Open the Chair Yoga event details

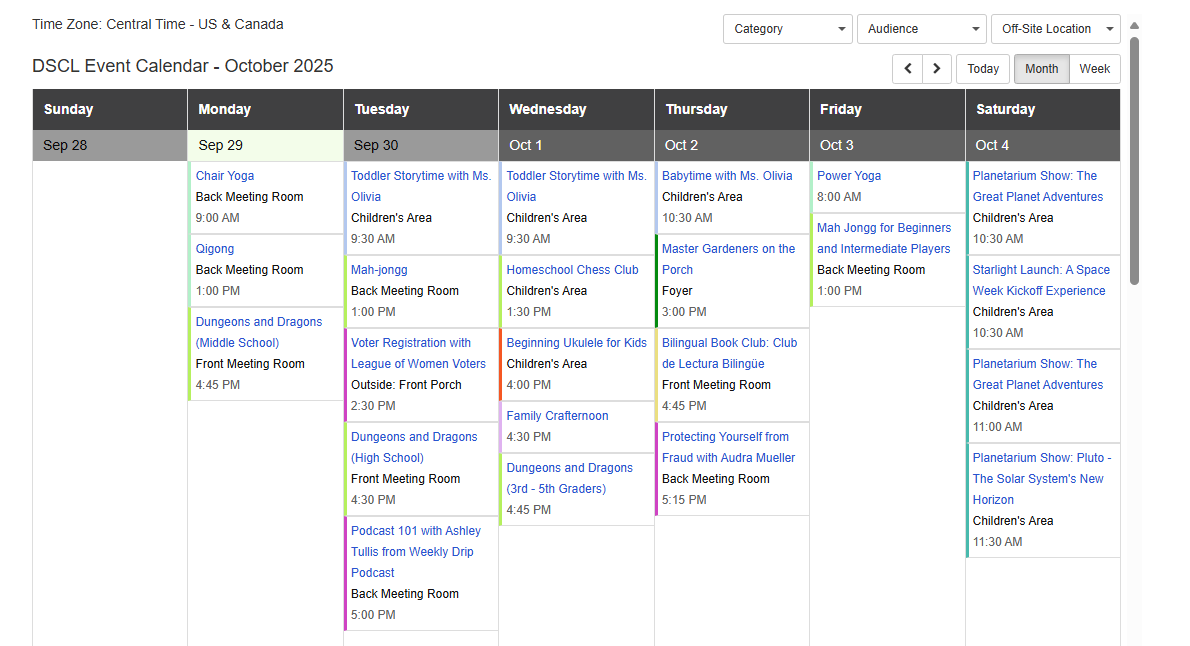tap(225, 175)
